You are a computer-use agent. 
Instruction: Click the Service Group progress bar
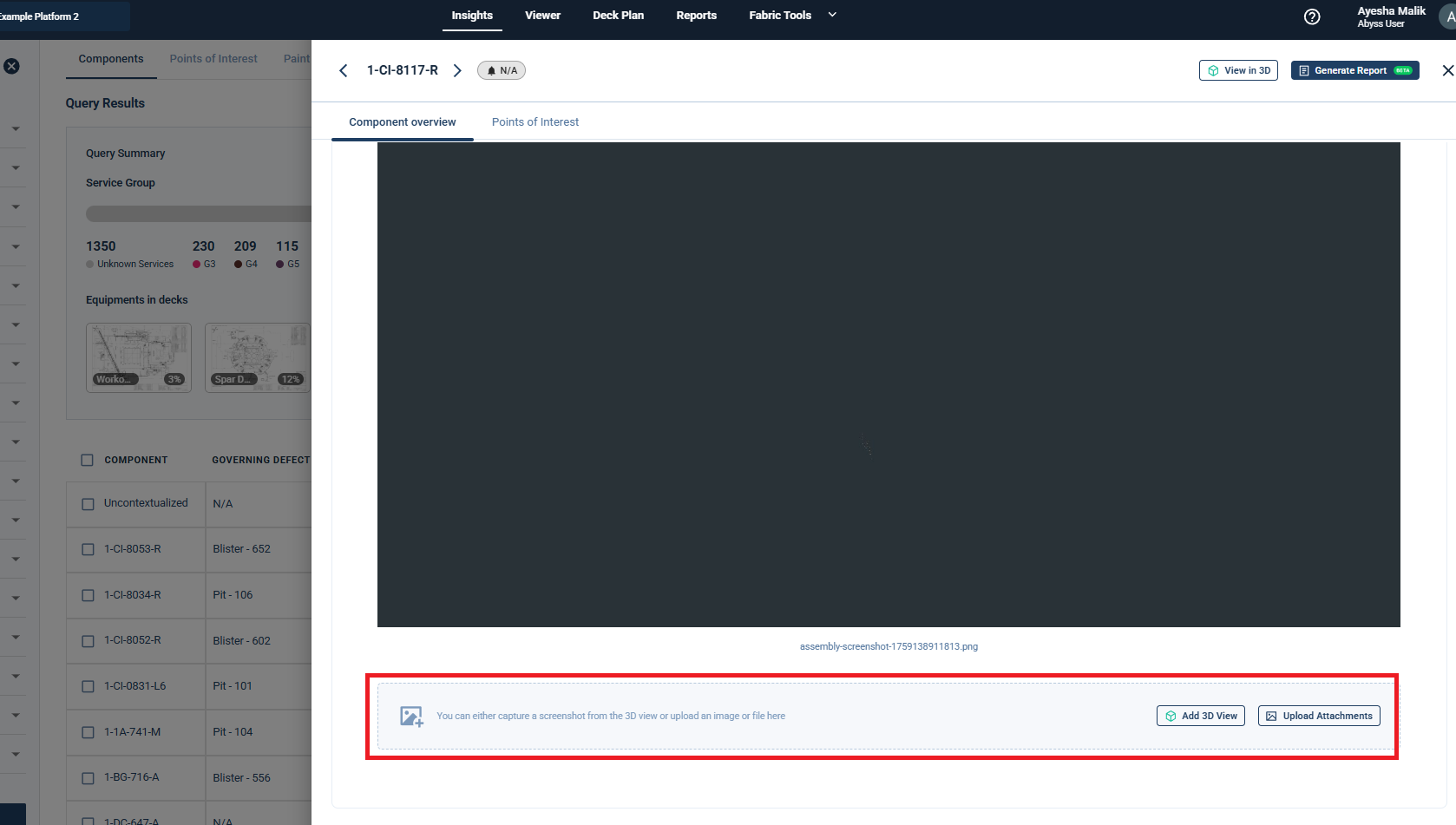[x=200, y=213]
